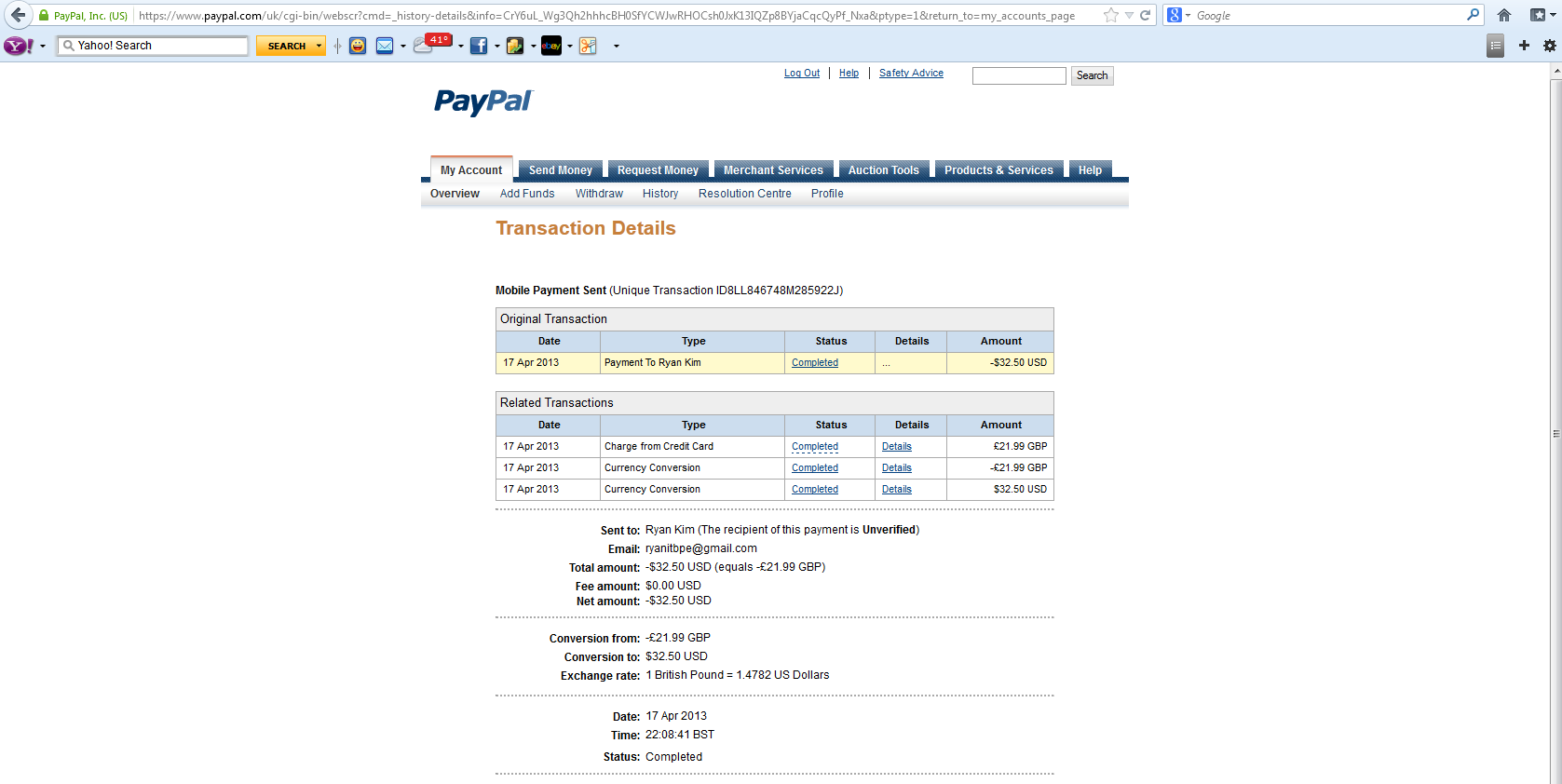The height and width of the screenshot is (784, 1562).
Task: Click the scissors clipping toolbar icon
Action: (588, 46)
